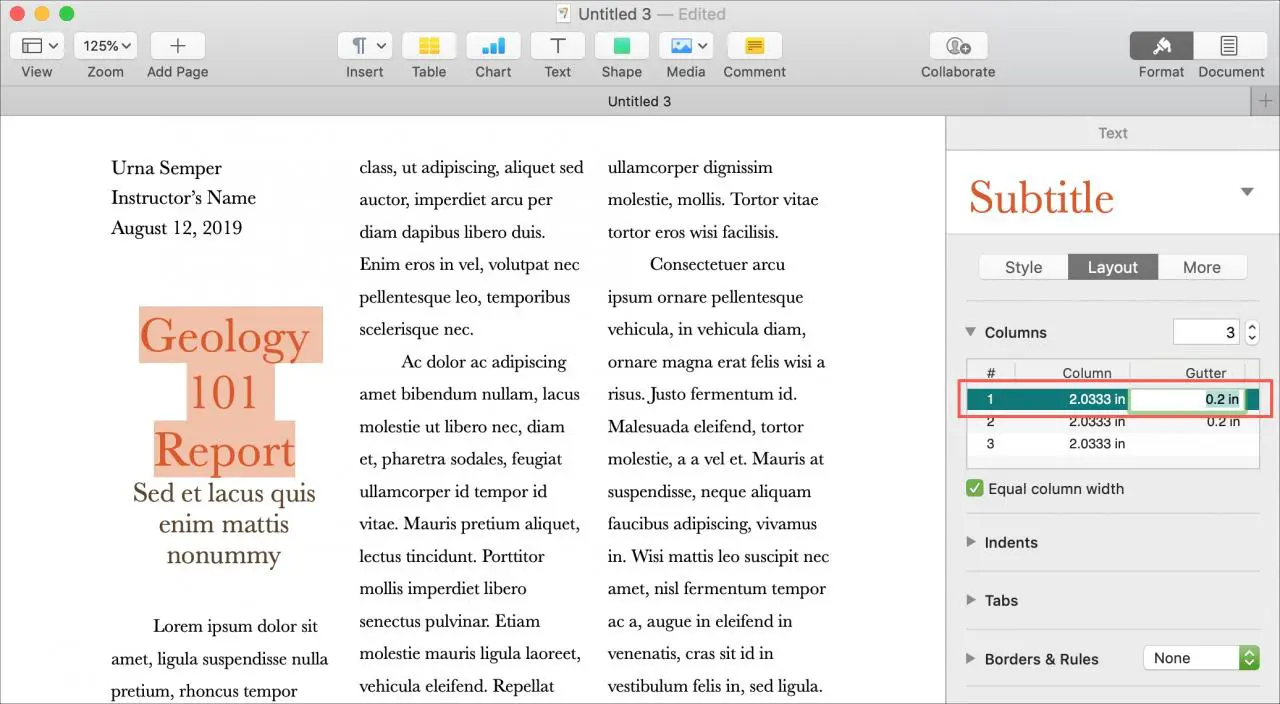Click the Collaborate icon
Screen dimensions: 1280x704
point(957,46)
